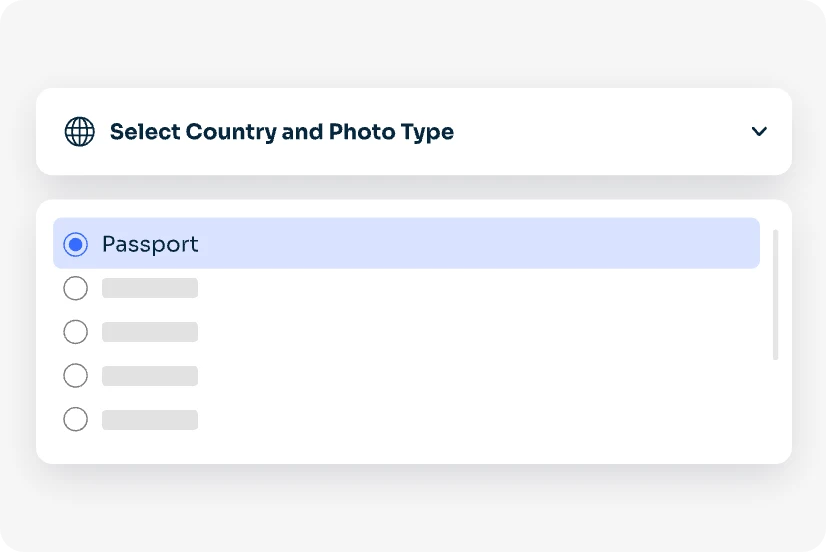Click the blue dot inside the Passport radio
Image resolution: width=826 pixels, height=552 pixels.
coord(75,244)
